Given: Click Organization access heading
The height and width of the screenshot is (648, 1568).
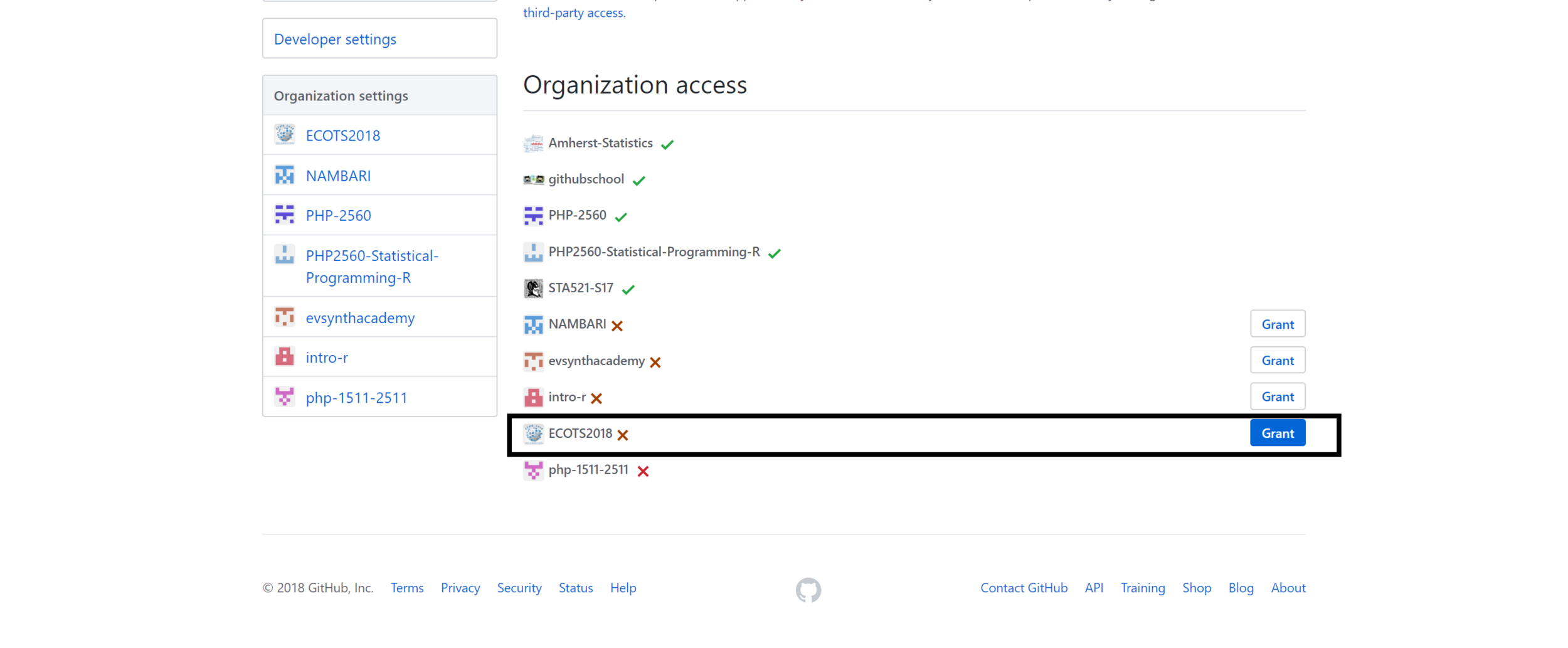Looking at the screenshot, I should pyautogui.click(x=635, y=85).
